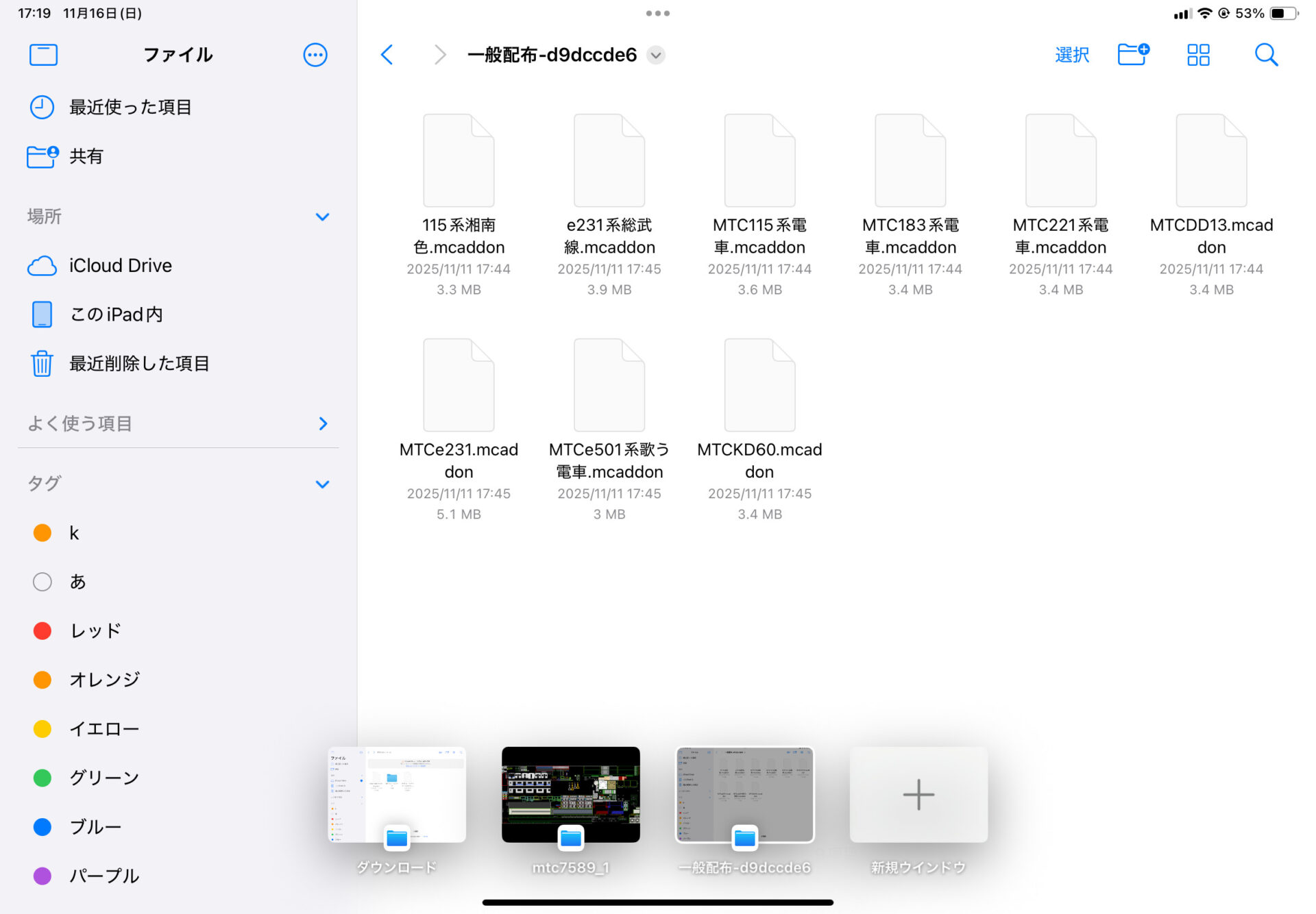Switch to mtc7589_1 window thumbnail
The width and height of the screenshot is (1316, 914).
tap(570, 795)
